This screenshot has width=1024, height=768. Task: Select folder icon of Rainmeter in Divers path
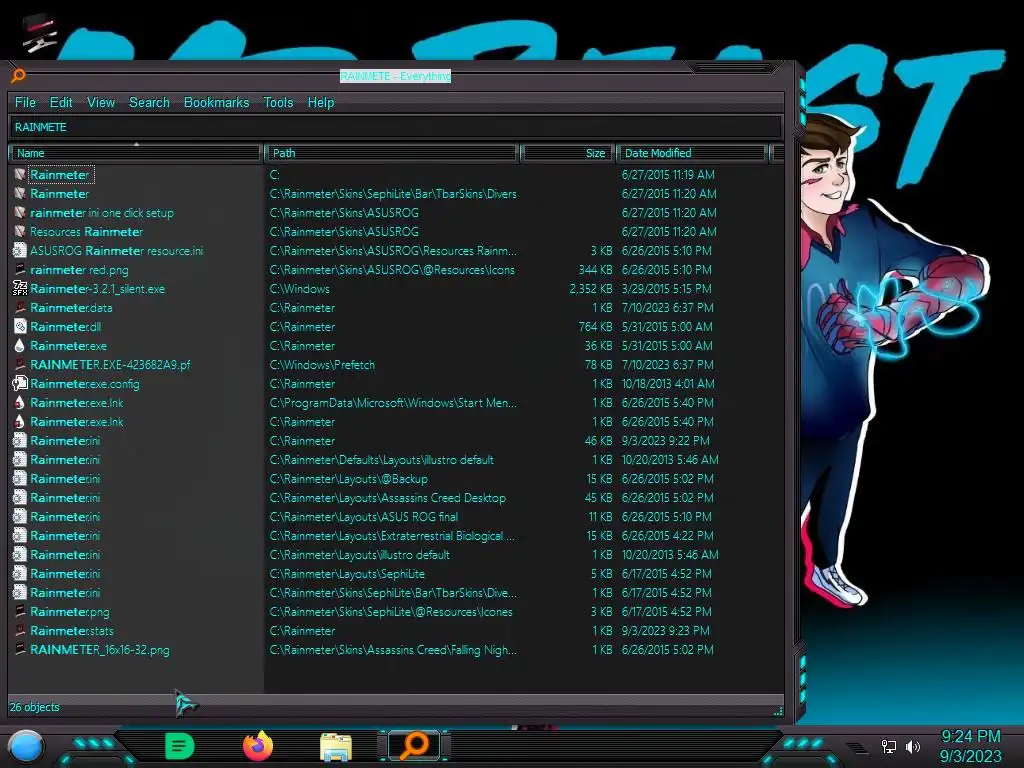tap(20, 193)
